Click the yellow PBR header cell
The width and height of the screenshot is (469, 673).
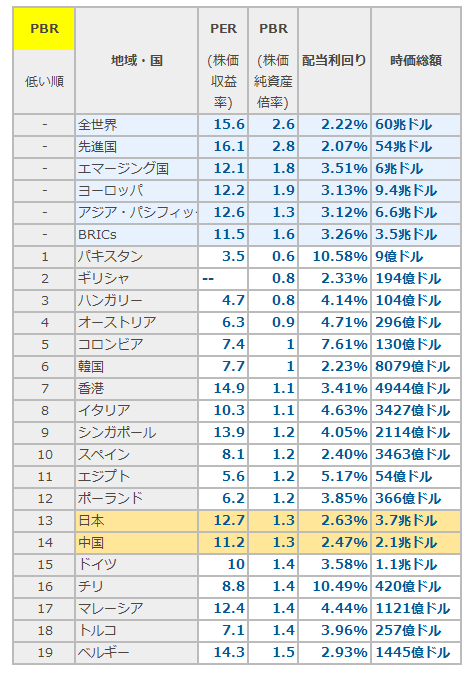[44, 29]
